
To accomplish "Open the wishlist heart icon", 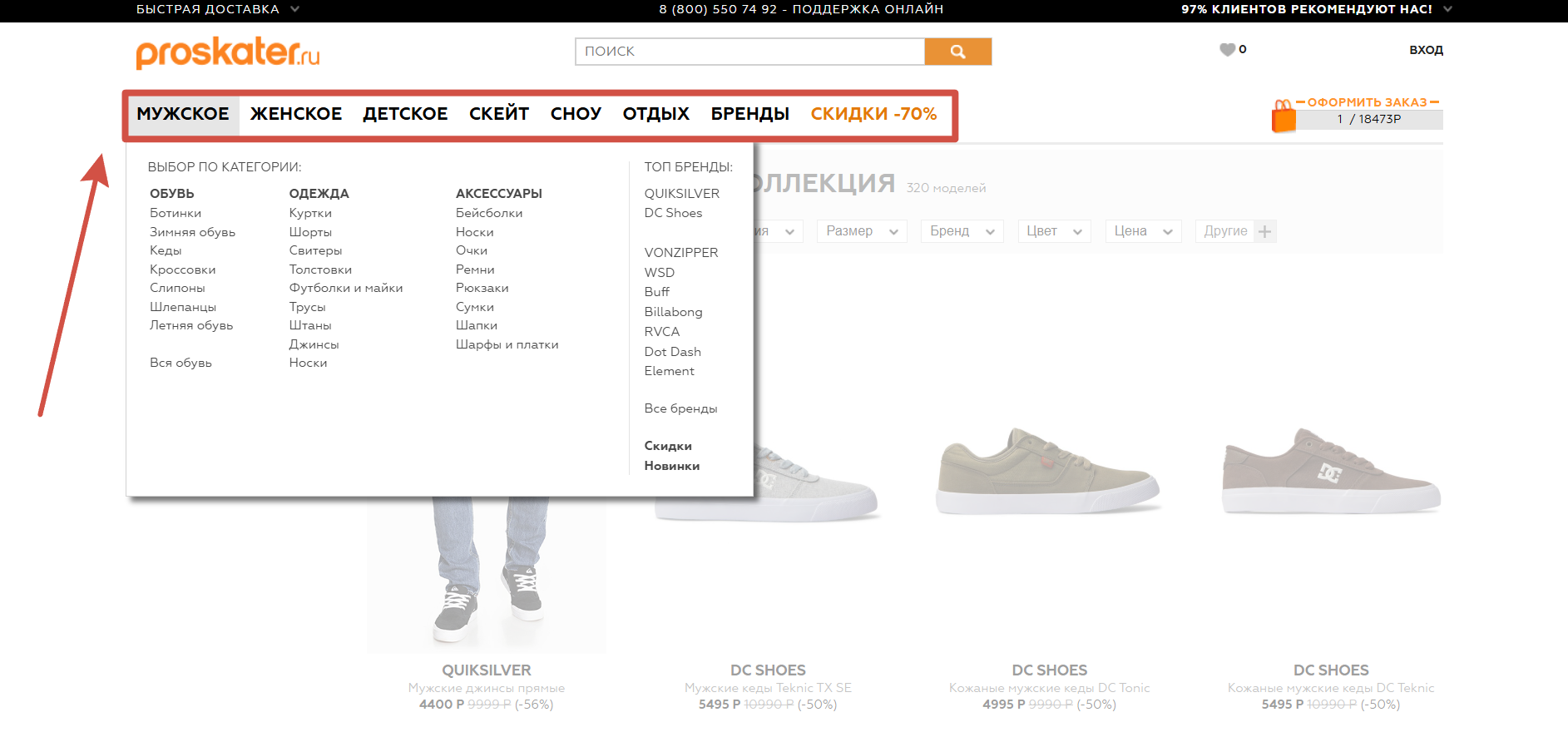I will pyautogui.click(x=1227, y=50).
